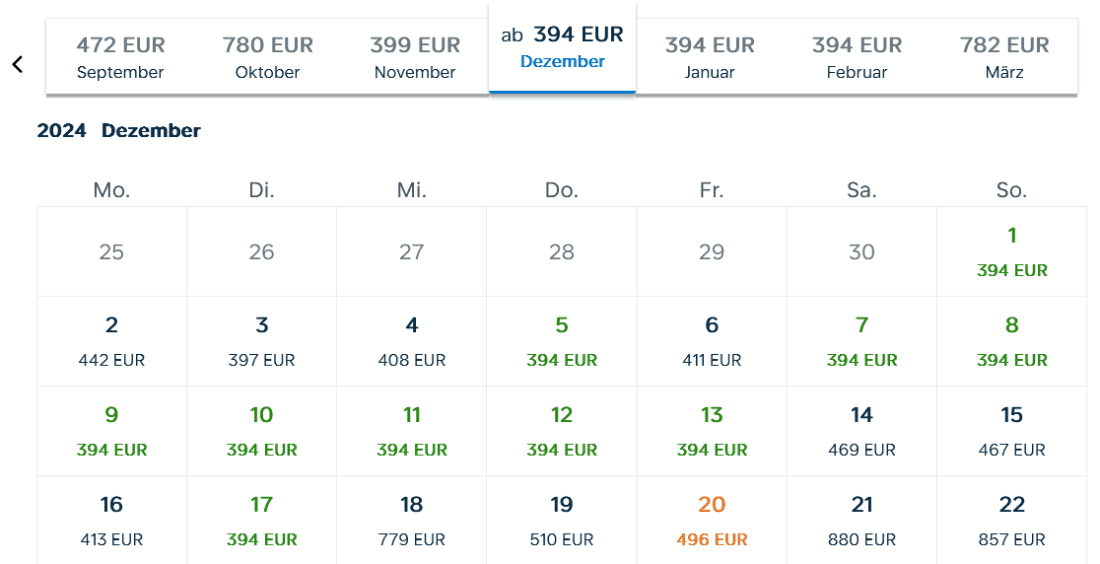
Task: Select the orange December 20 date
Action: click(712, 521)
